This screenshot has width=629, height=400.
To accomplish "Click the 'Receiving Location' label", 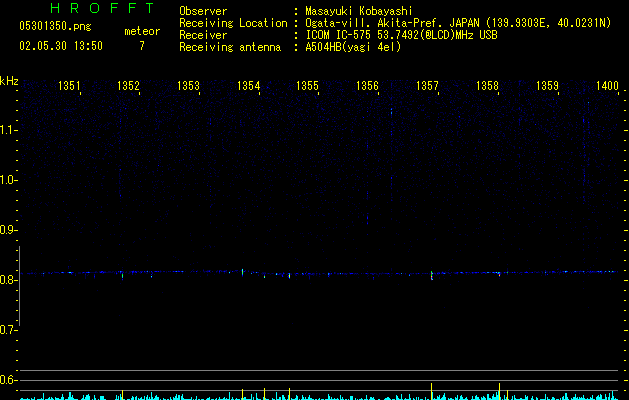I will [233, 23].
